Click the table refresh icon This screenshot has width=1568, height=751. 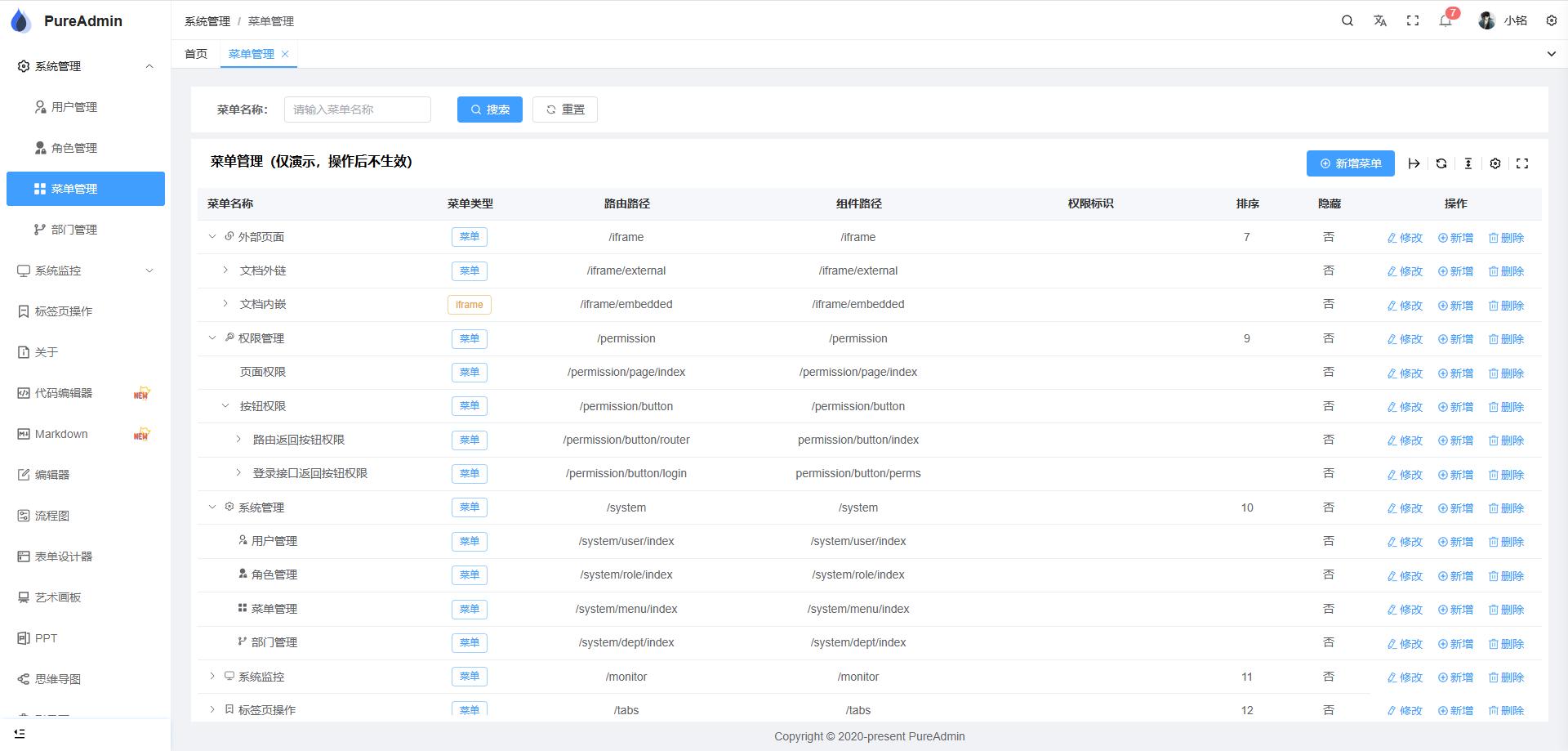1441,163
